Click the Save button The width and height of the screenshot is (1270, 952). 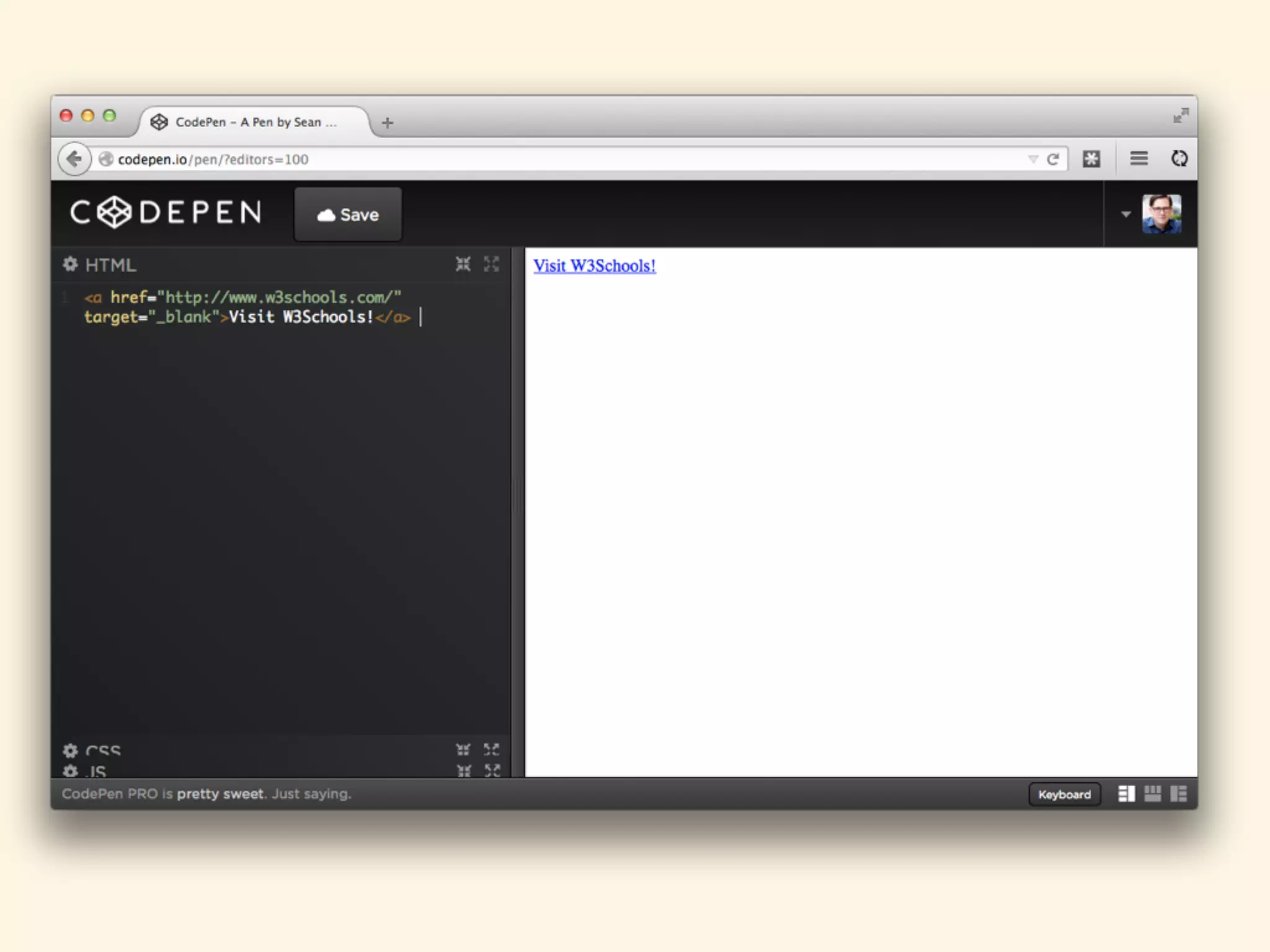348,214
